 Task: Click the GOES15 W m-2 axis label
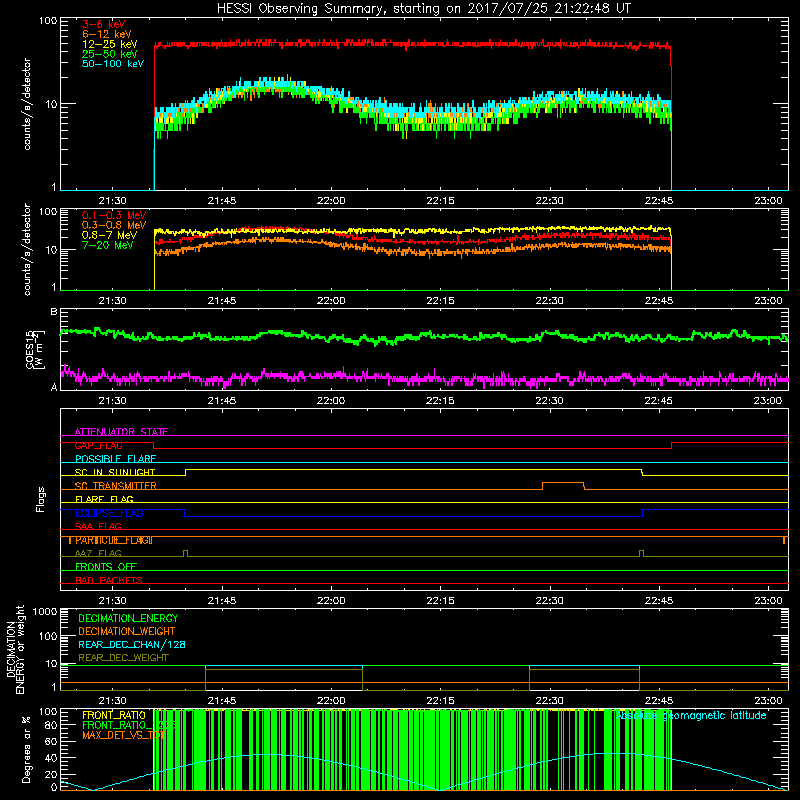[35, 349]
